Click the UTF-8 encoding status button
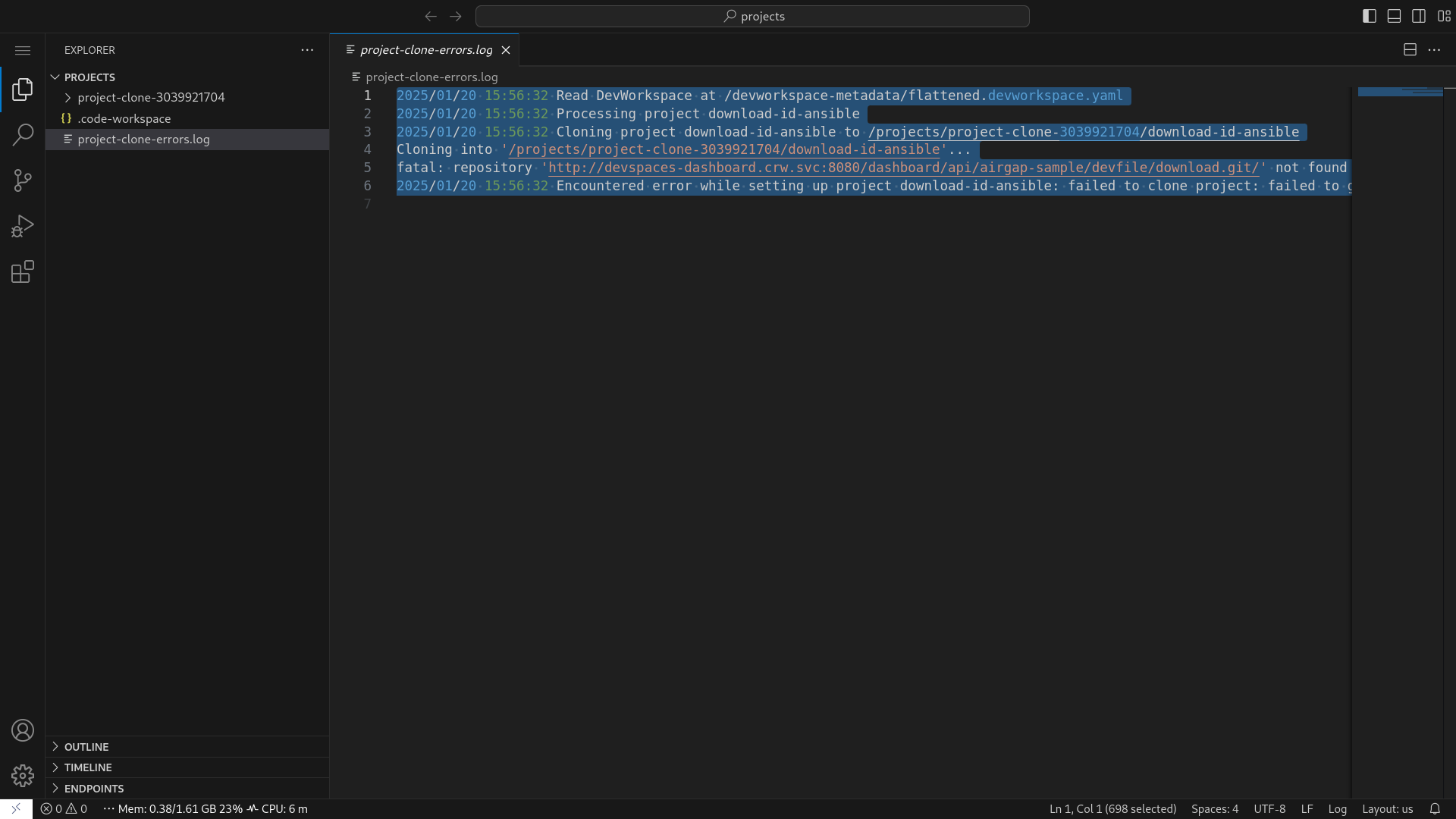Screen dimensions: 1456x819 [x=1269, y=808]
